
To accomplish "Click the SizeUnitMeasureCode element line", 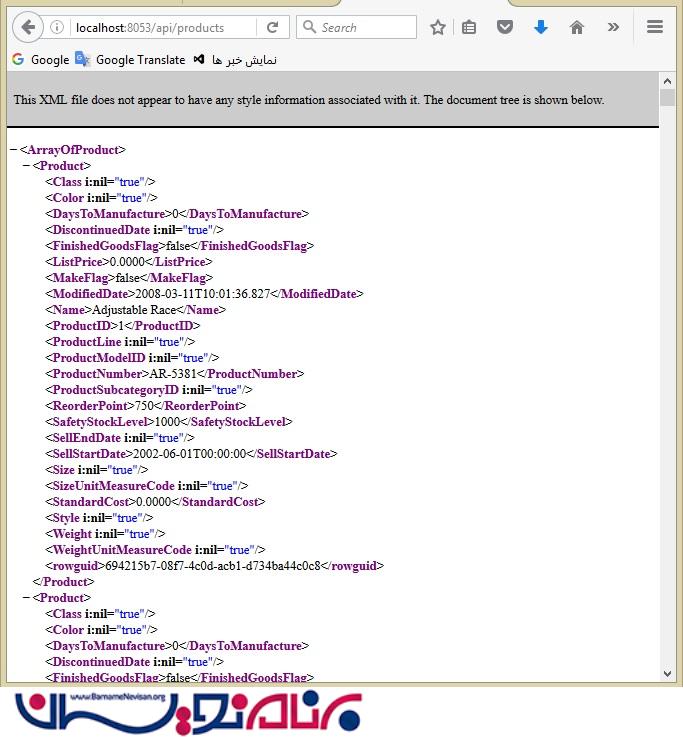I will pyautogui.click(x=147, y=486).
